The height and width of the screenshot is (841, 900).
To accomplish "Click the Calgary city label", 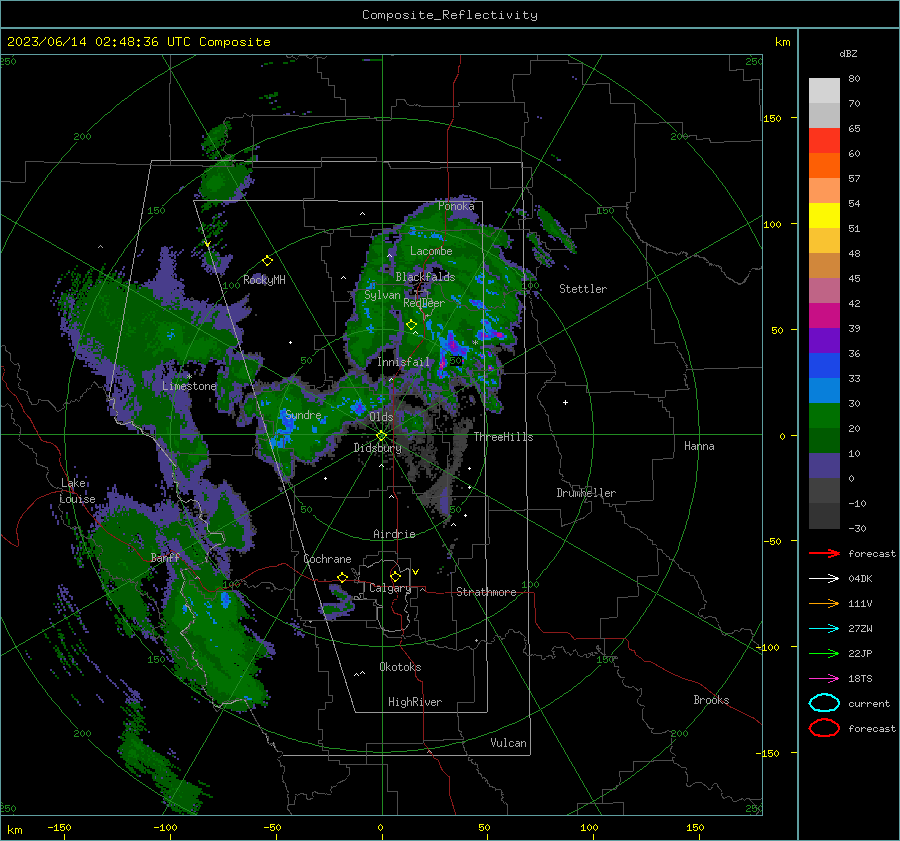I will click(x=390, y=588).
